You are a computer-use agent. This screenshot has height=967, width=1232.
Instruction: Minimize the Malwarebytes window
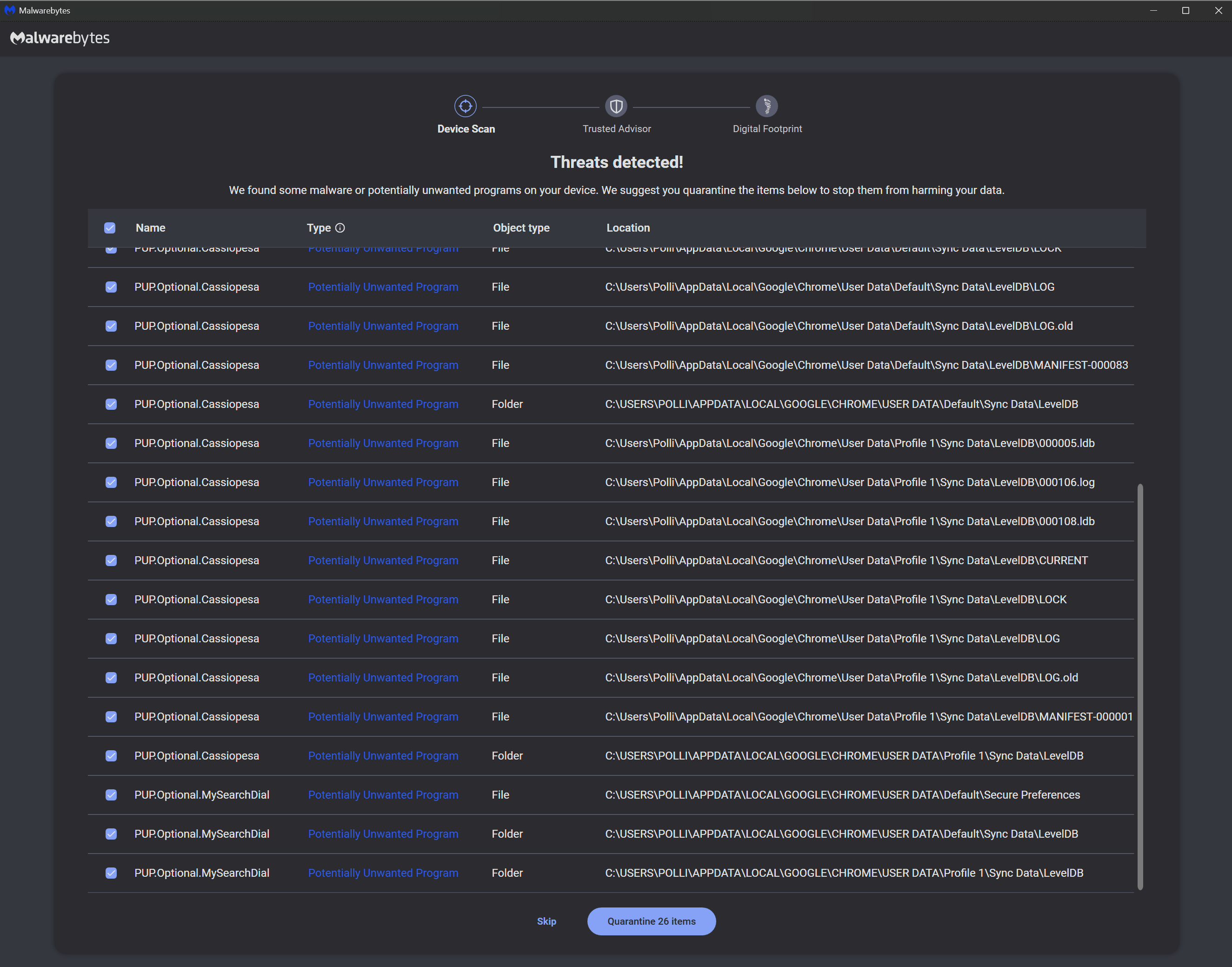[x=1153, y=10]
